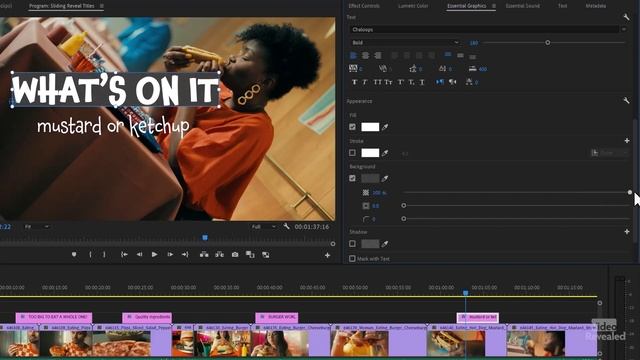Enable the Stroke checkbox

point(352,153)
